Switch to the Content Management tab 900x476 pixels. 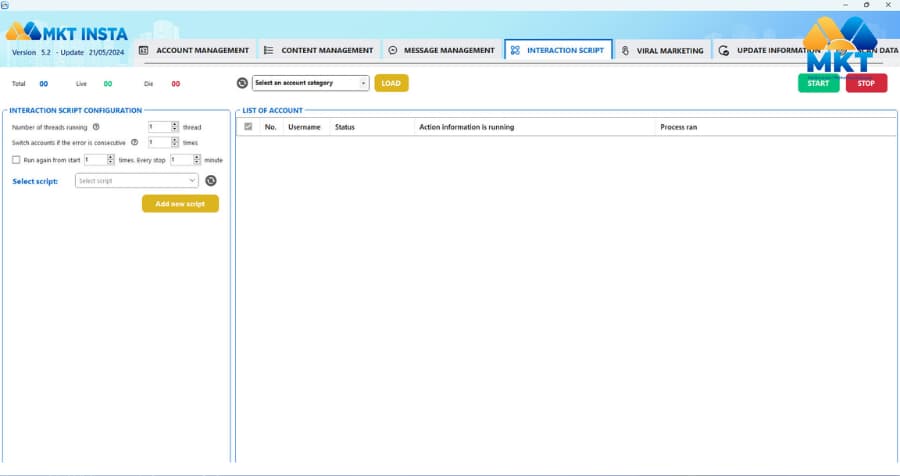click(319, 51)
